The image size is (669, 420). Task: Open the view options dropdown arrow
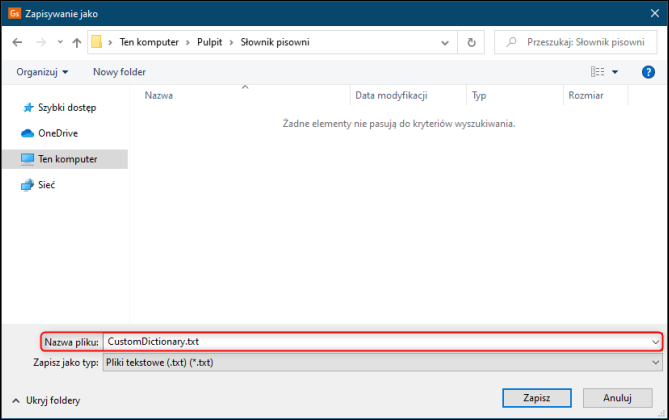615,72
